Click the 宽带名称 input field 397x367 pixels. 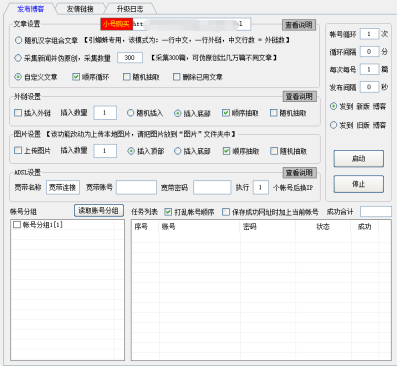63,187
